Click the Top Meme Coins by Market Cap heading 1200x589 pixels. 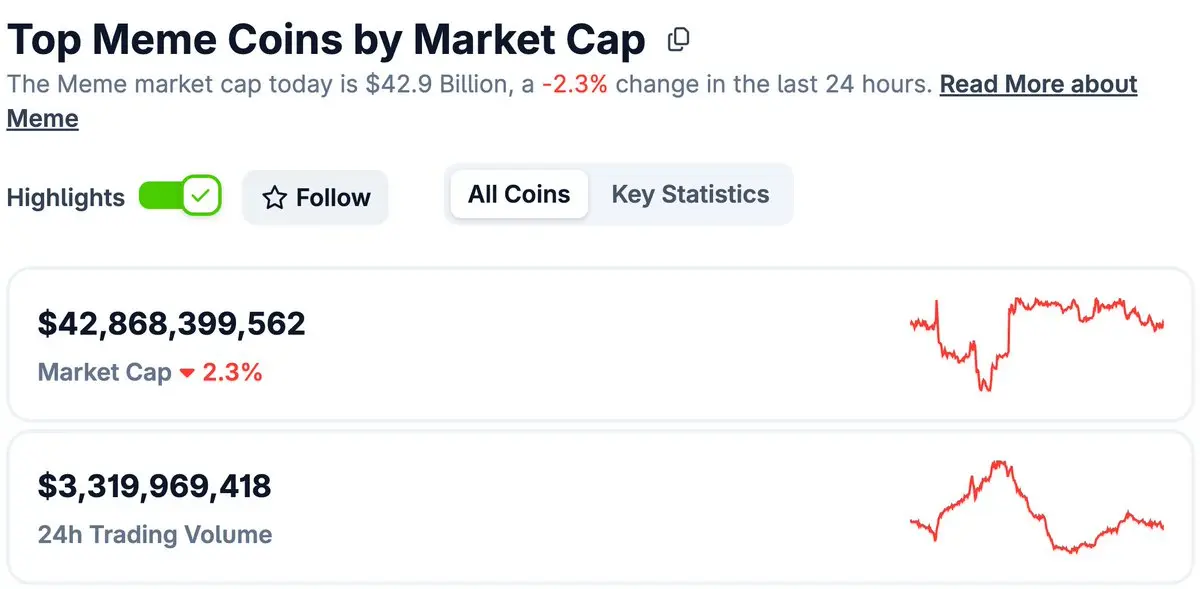coord(326,40)
